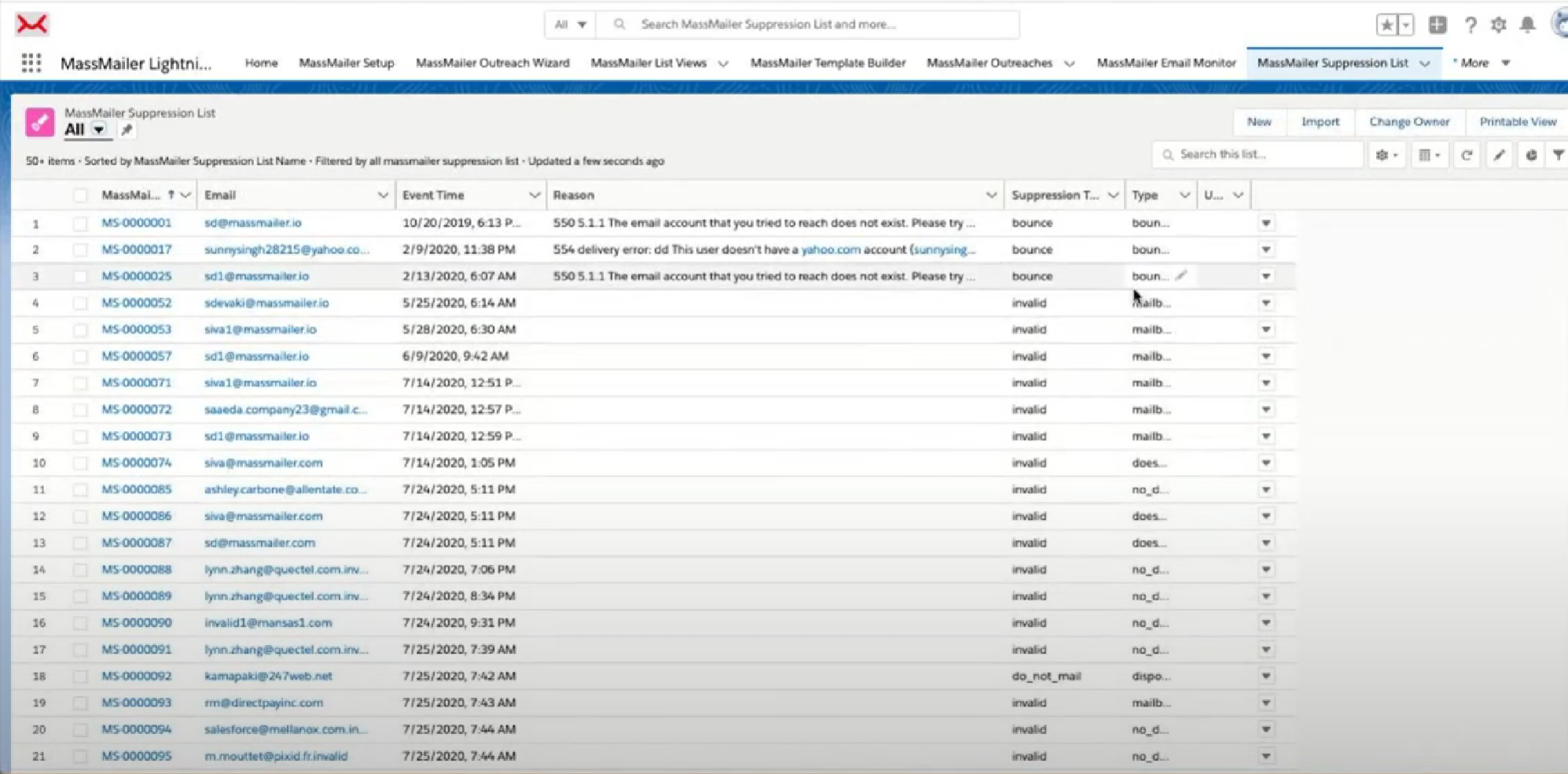Open the Setup gear icon in header
The image size is (1568, 774).
point(1499,24)
